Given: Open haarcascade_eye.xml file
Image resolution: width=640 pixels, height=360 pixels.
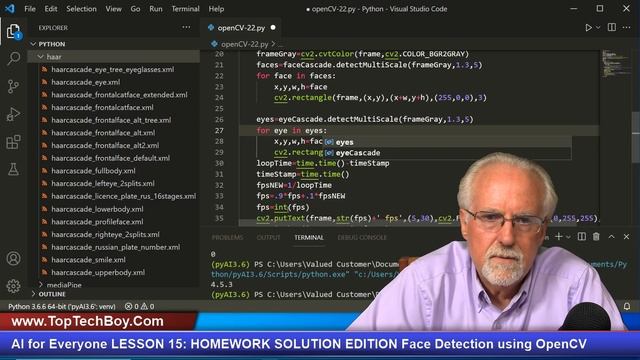Looking at the screenshot, I should tap(86, 82).
